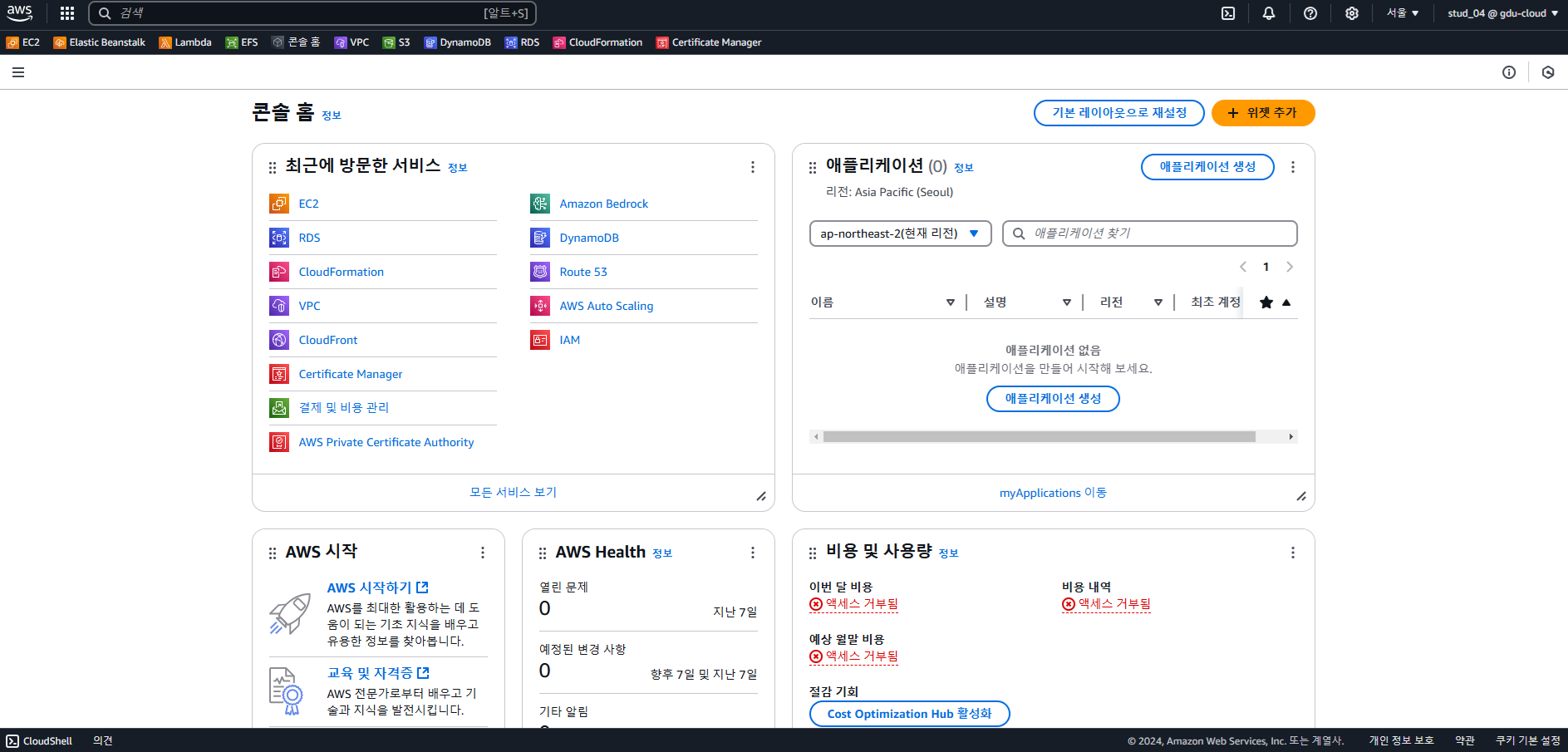Open Lambda favorite shortcut

185,42
